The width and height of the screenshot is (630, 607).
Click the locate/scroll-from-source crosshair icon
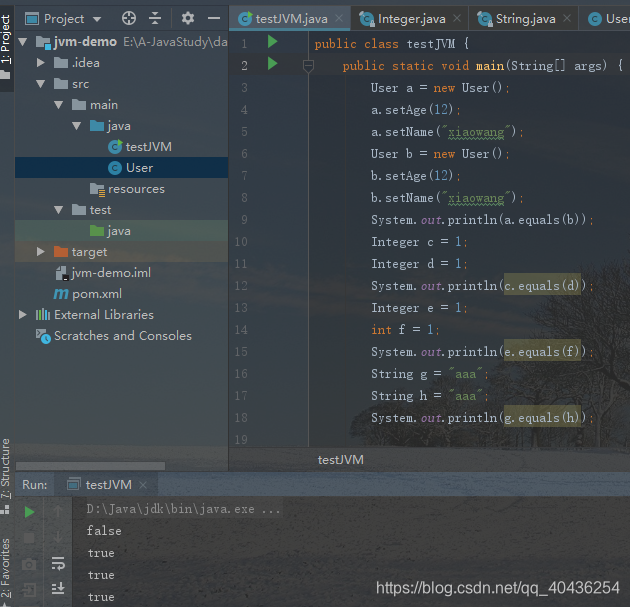click(x=129, y=18)
